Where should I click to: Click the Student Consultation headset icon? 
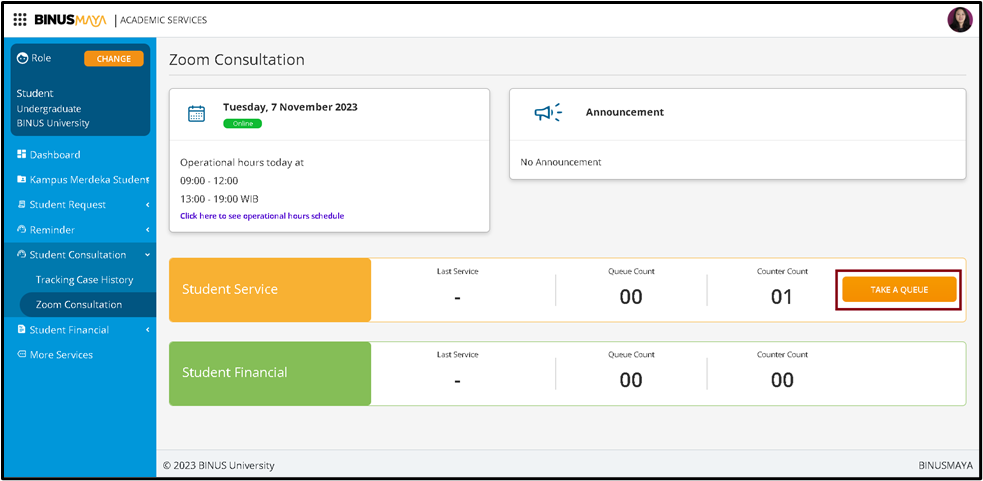(x=22, y=255)
